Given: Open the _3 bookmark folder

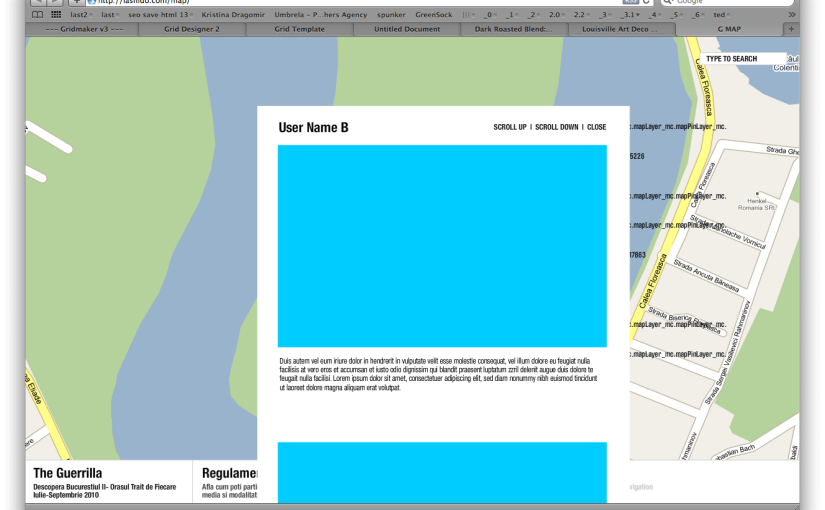Looking at the screenshot, I should click(605, 15).
